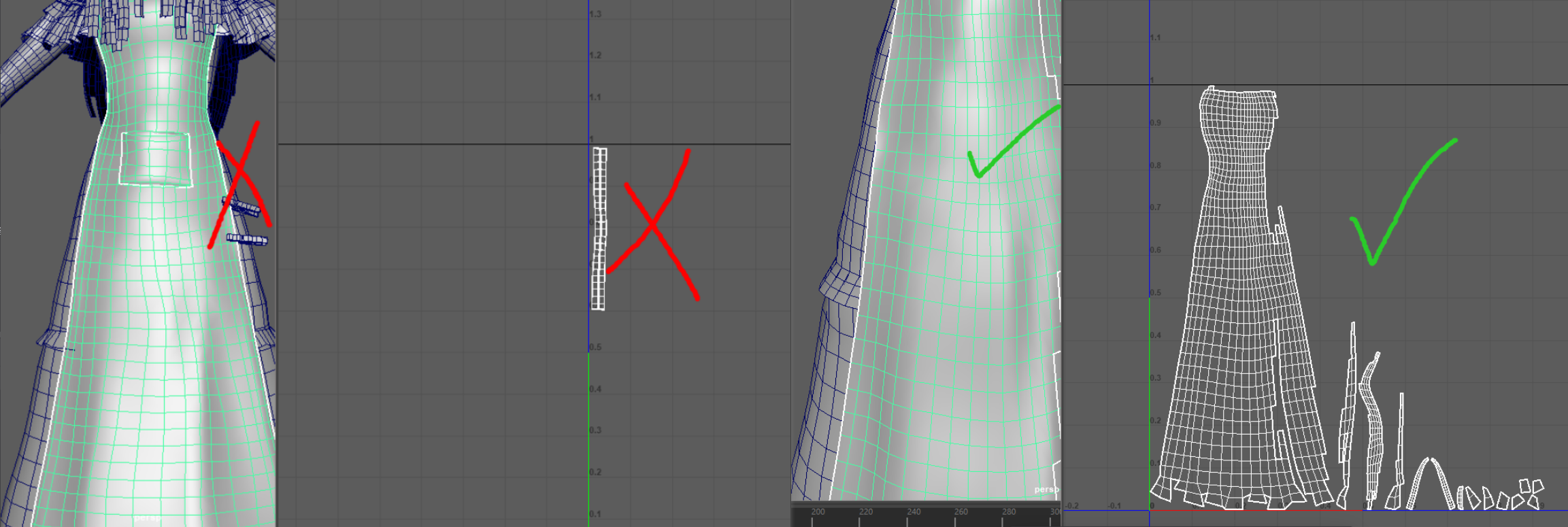Click the 1.3 grid label in the UV editor

pyautogui.click(x=595, y=14)
